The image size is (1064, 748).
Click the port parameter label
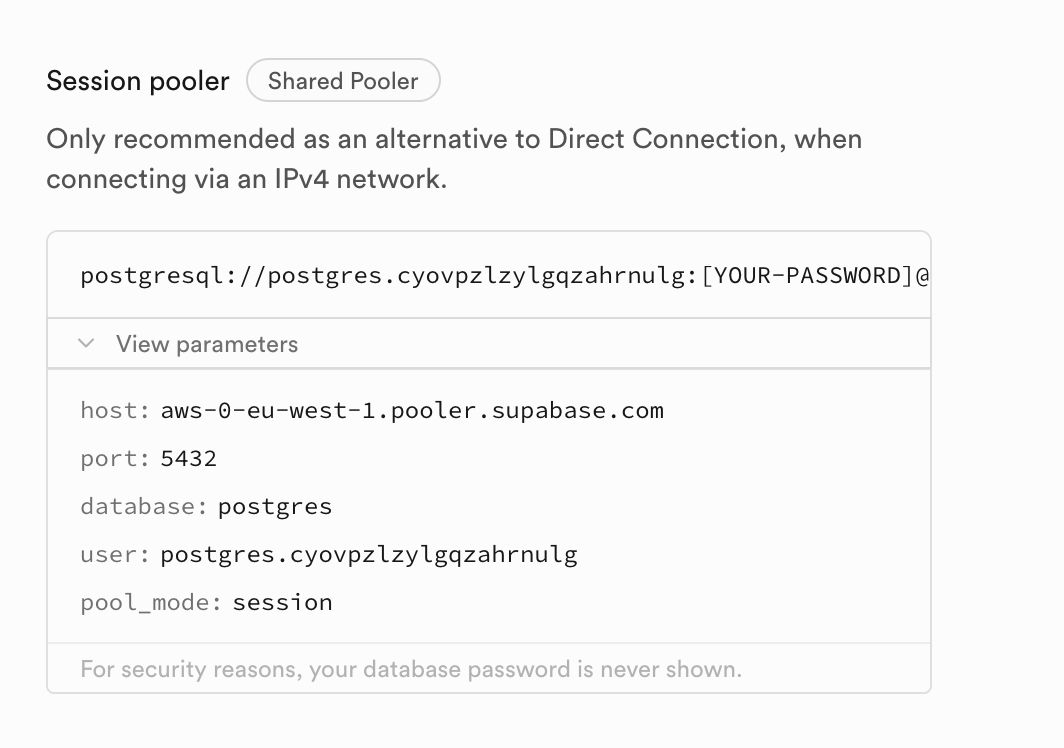pos(115,458)
